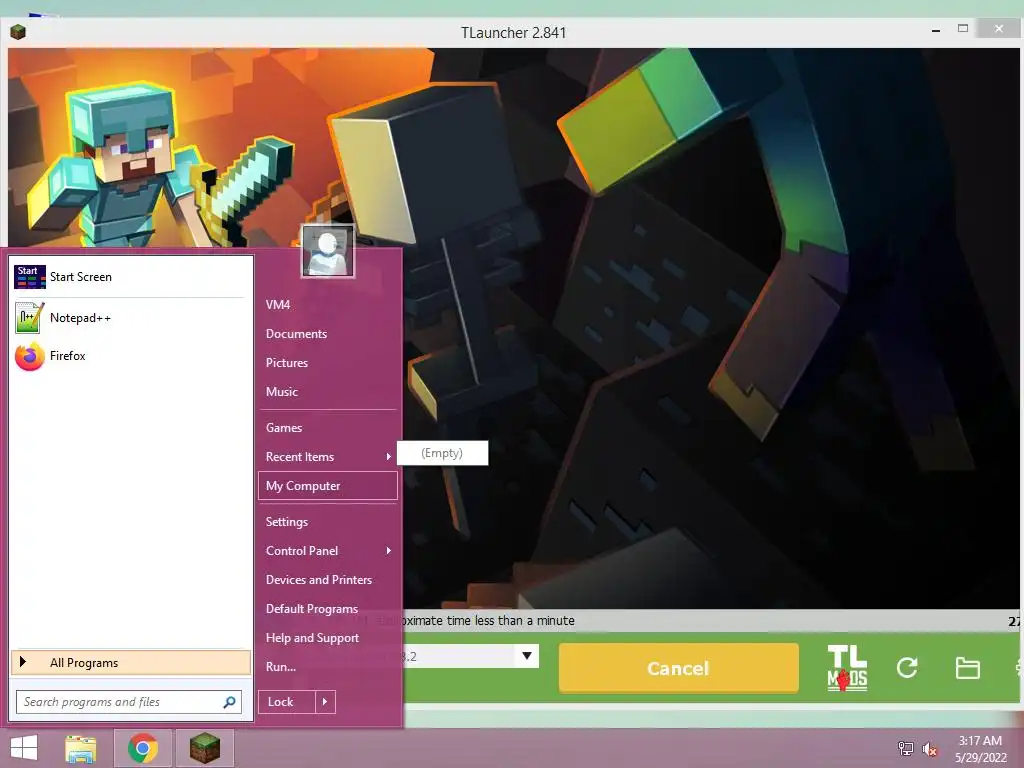Click the magnifier search icon
The width and height of the screenshot is (1024, 768).
tap(230, 702)
